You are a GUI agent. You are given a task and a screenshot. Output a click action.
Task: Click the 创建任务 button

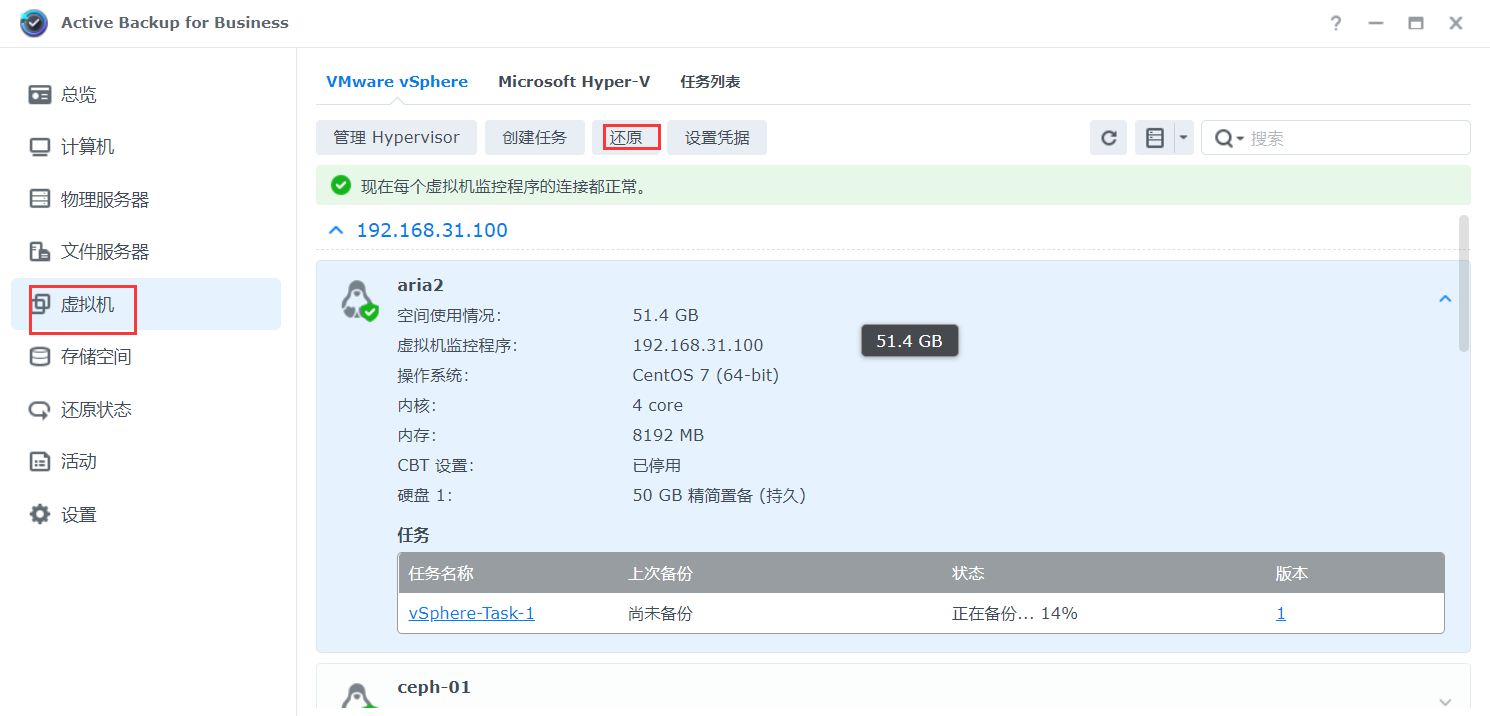pos(535,138)
